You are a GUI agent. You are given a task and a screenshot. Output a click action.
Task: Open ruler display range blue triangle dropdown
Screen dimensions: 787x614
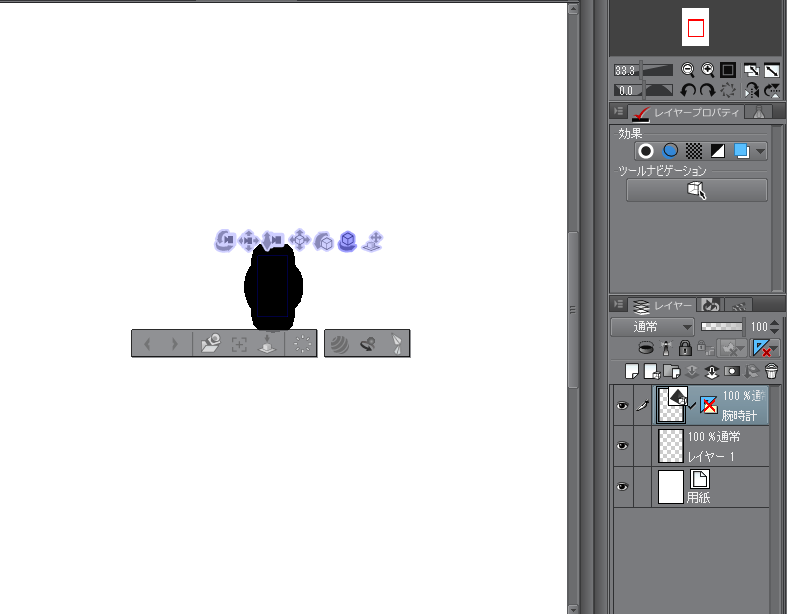[x=765, y=347]
